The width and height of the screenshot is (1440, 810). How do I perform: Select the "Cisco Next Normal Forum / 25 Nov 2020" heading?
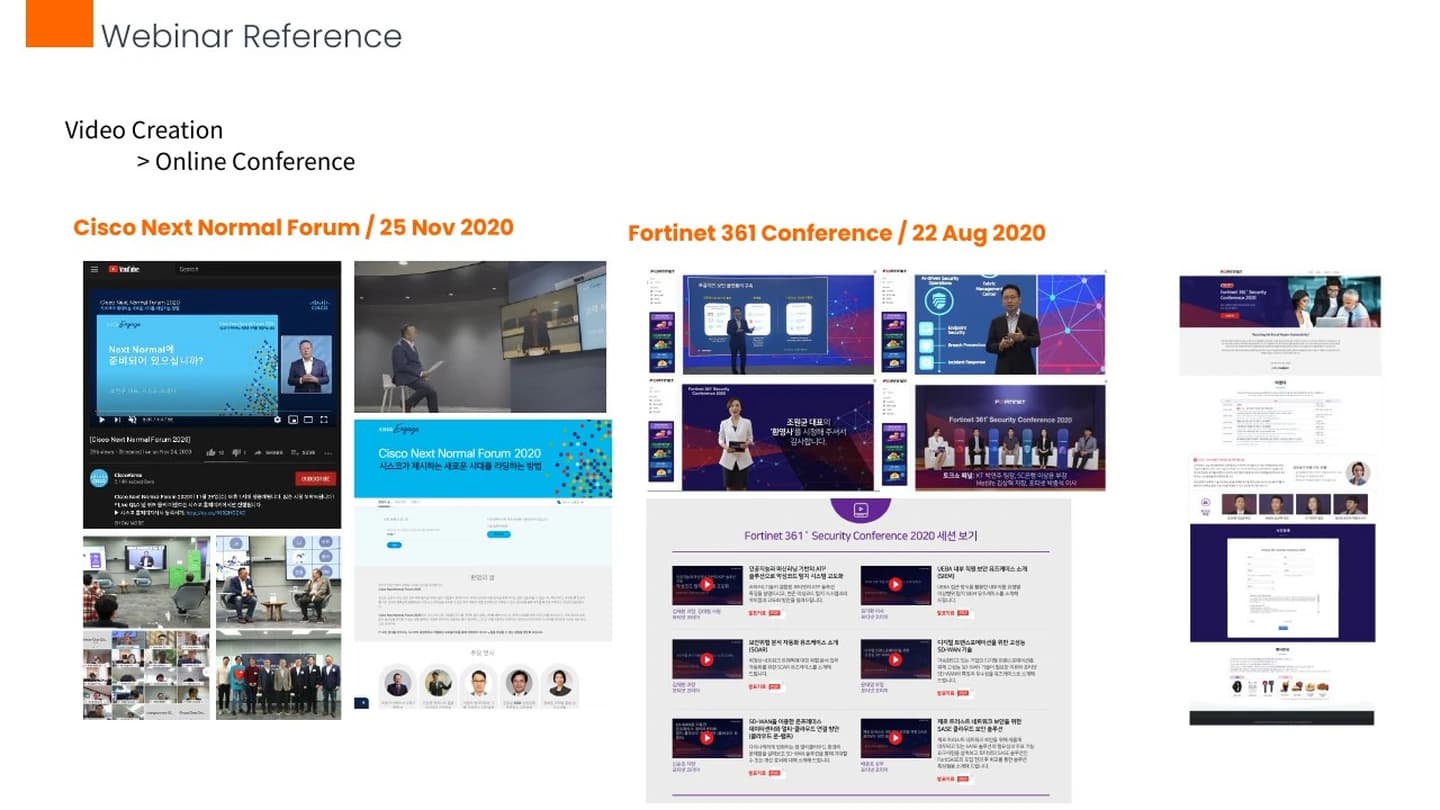click(293, 227)
